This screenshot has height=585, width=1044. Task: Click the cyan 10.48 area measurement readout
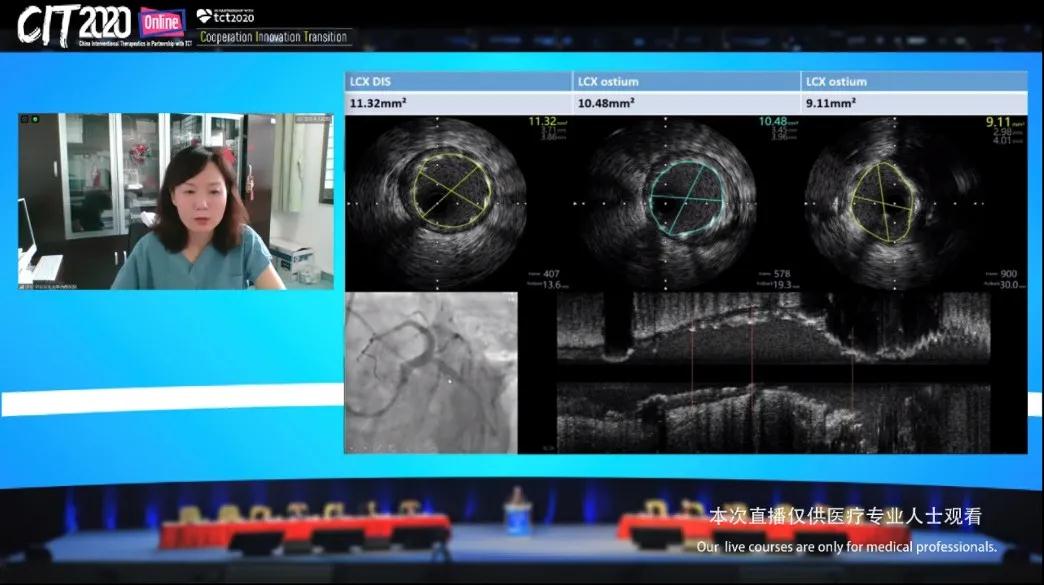[x=773, y=122]
